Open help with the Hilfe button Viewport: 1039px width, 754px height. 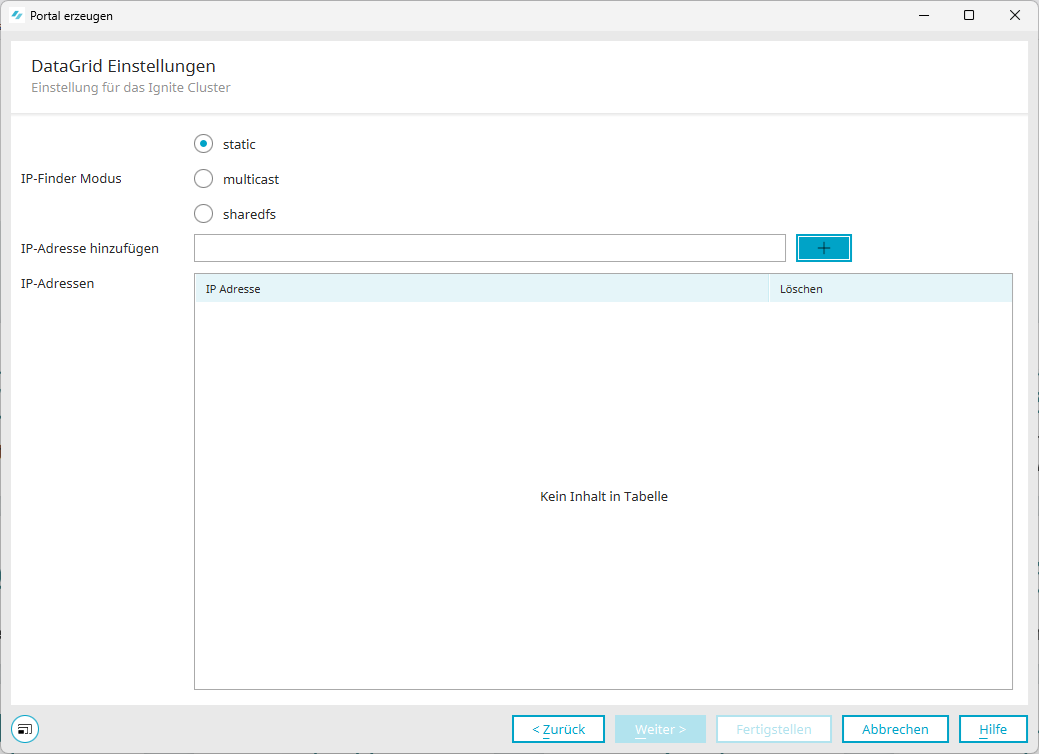click(x=993, y=729)
